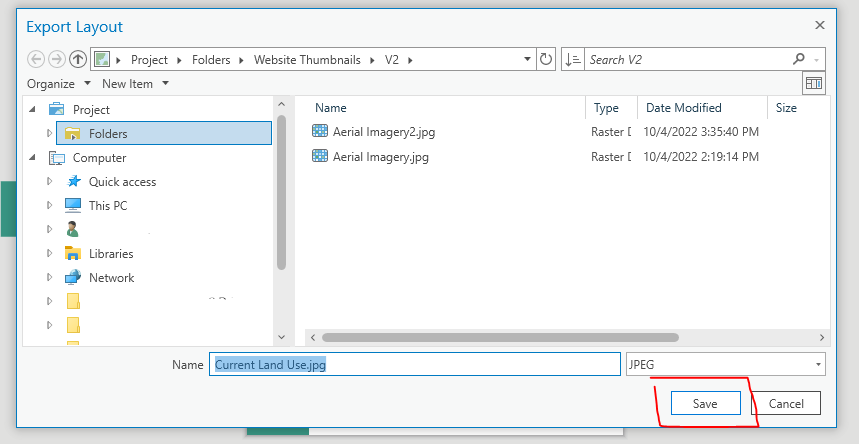
Task: Collapse the Computer tree node
Action: point(33,158)
